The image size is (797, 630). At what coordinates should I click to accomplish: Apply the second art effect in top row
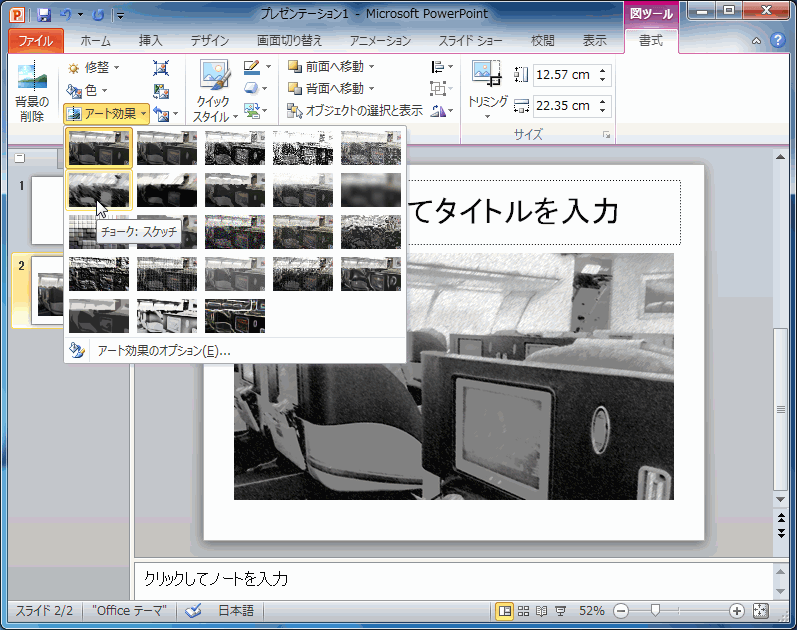[167, 148]
